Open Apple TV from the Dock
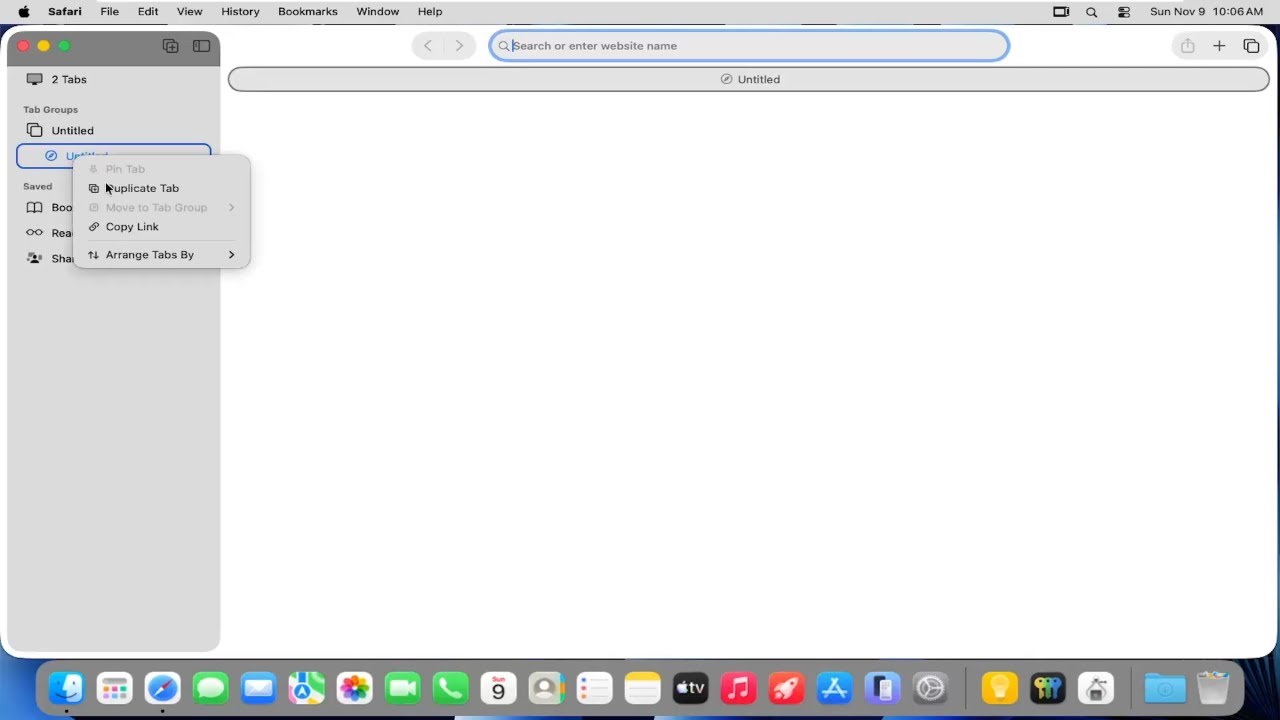The image size is (1280, 720). (x=690, y=688)
